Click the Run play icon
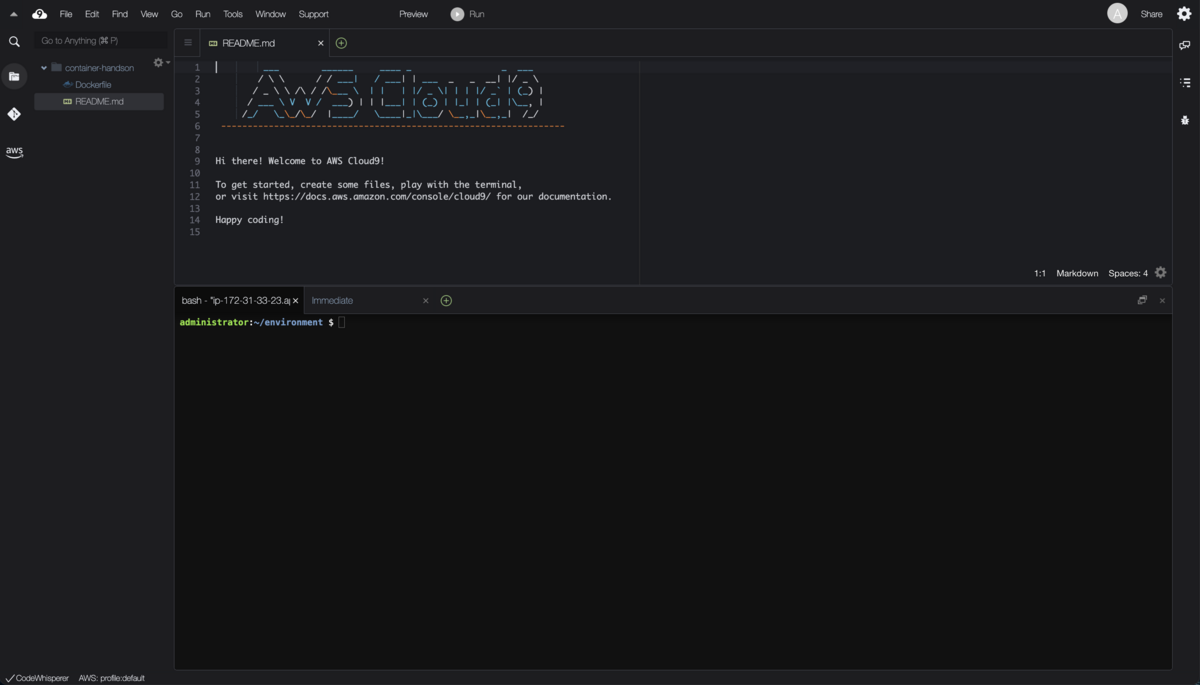Viewport: 1200px width, 685px height. (457, 14)
